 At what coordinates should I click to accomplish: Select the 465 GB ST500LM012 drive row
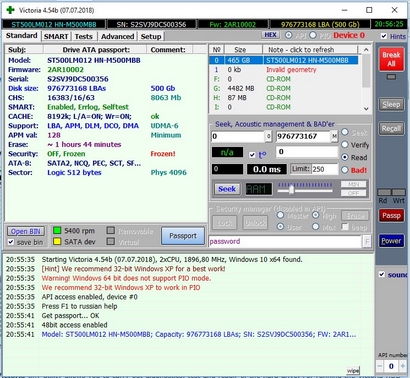tap(284, 60)
